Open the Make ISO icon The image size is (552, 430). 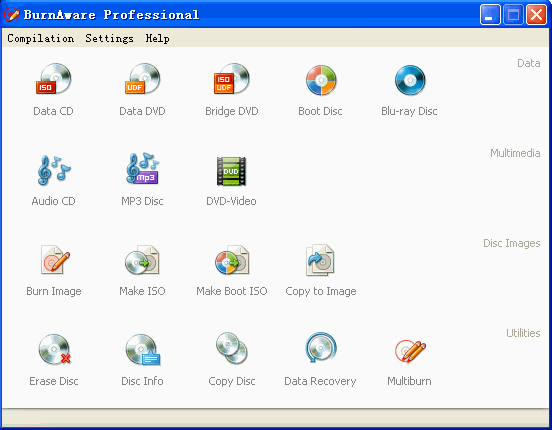pyautogui.click(x=143, y=260)
